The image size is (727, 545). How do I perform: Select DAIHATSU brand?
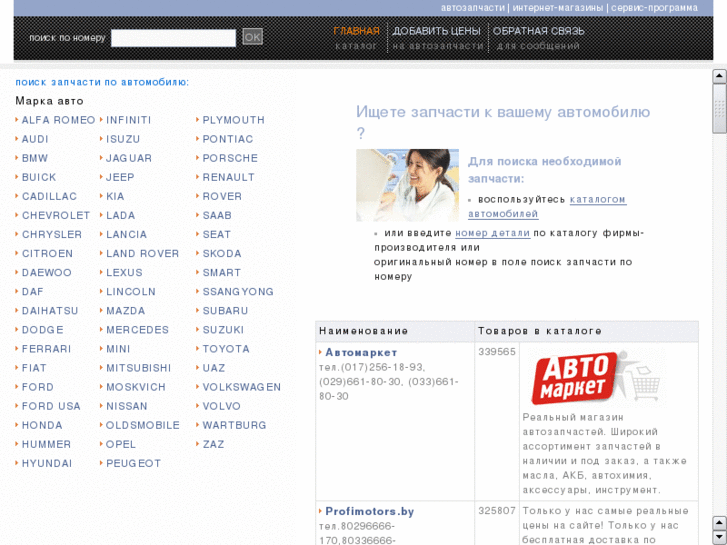(x=50, y=311)
